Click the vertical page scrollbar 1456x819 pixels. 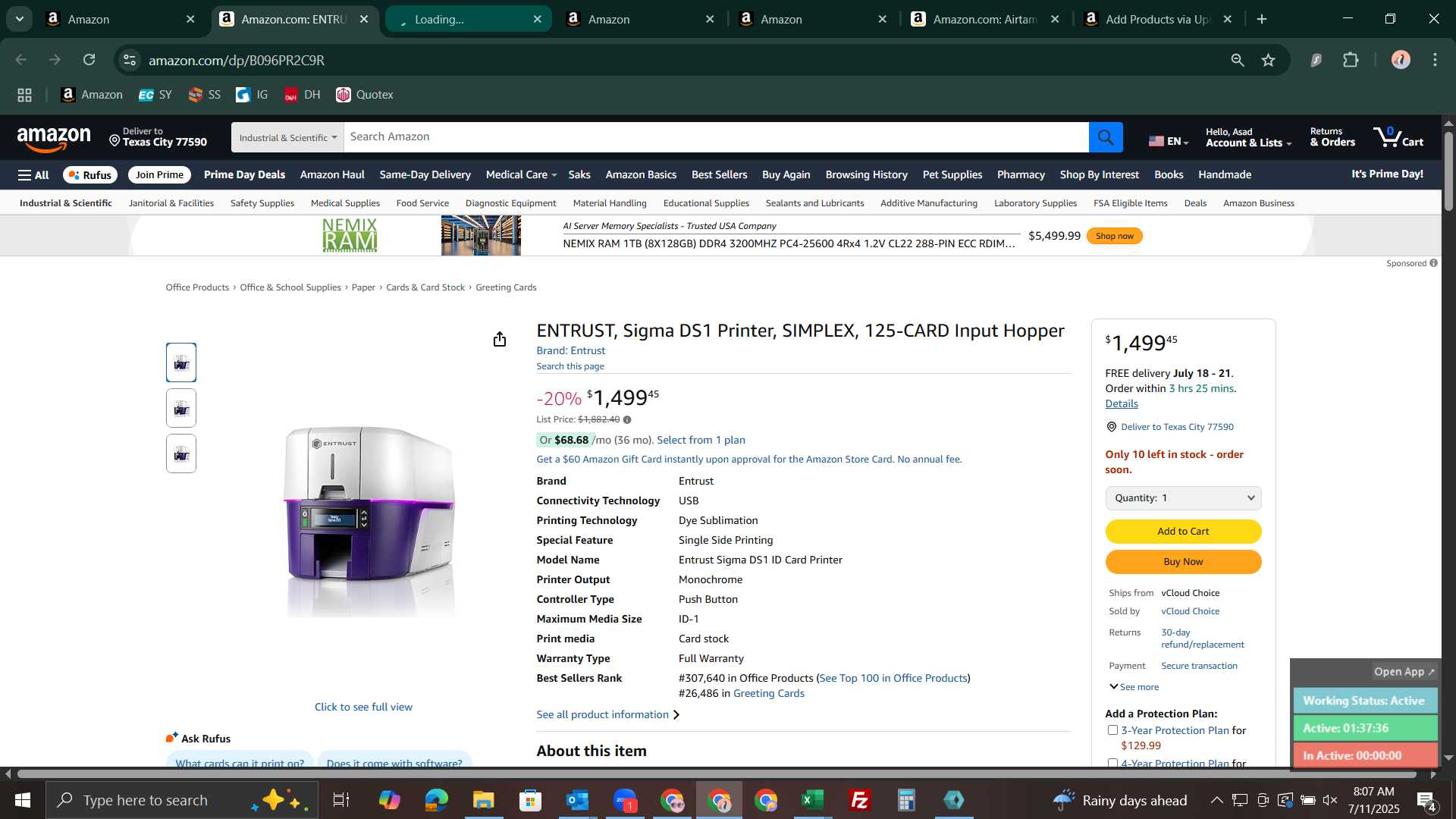[x=1448, y=171]
